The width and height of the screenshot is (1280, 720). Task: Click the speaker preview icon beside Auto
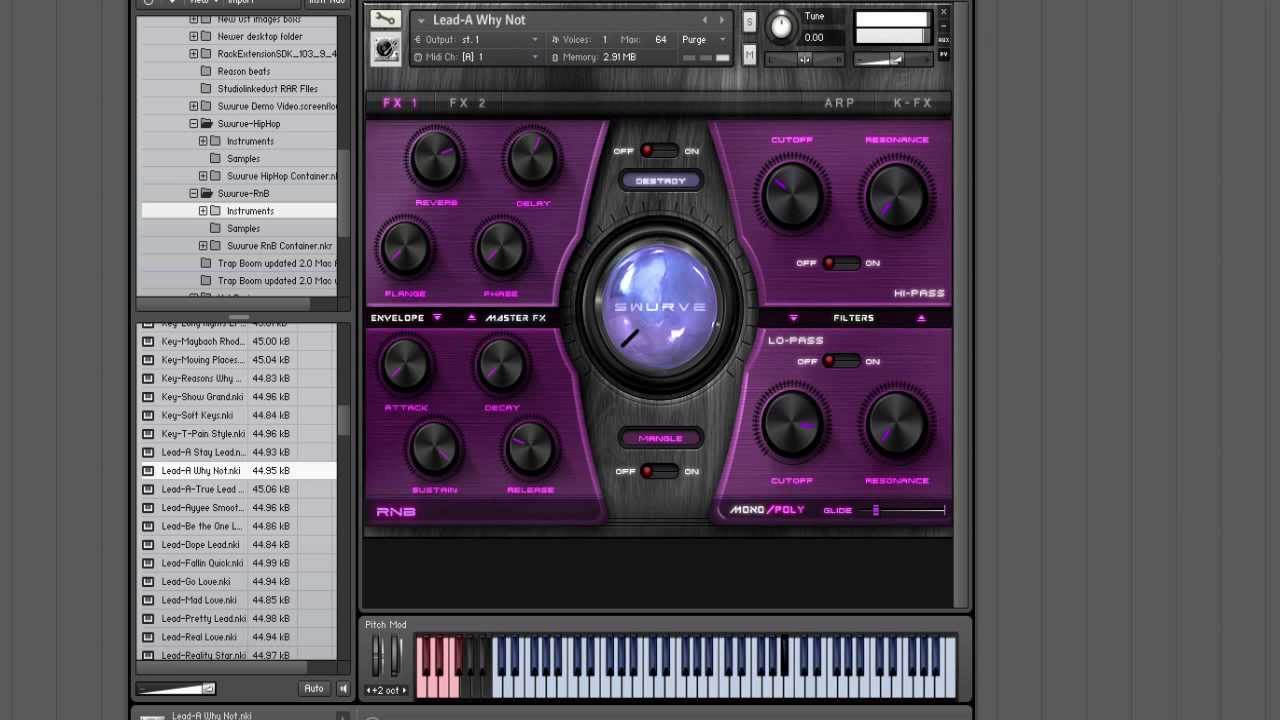(343, 688)
